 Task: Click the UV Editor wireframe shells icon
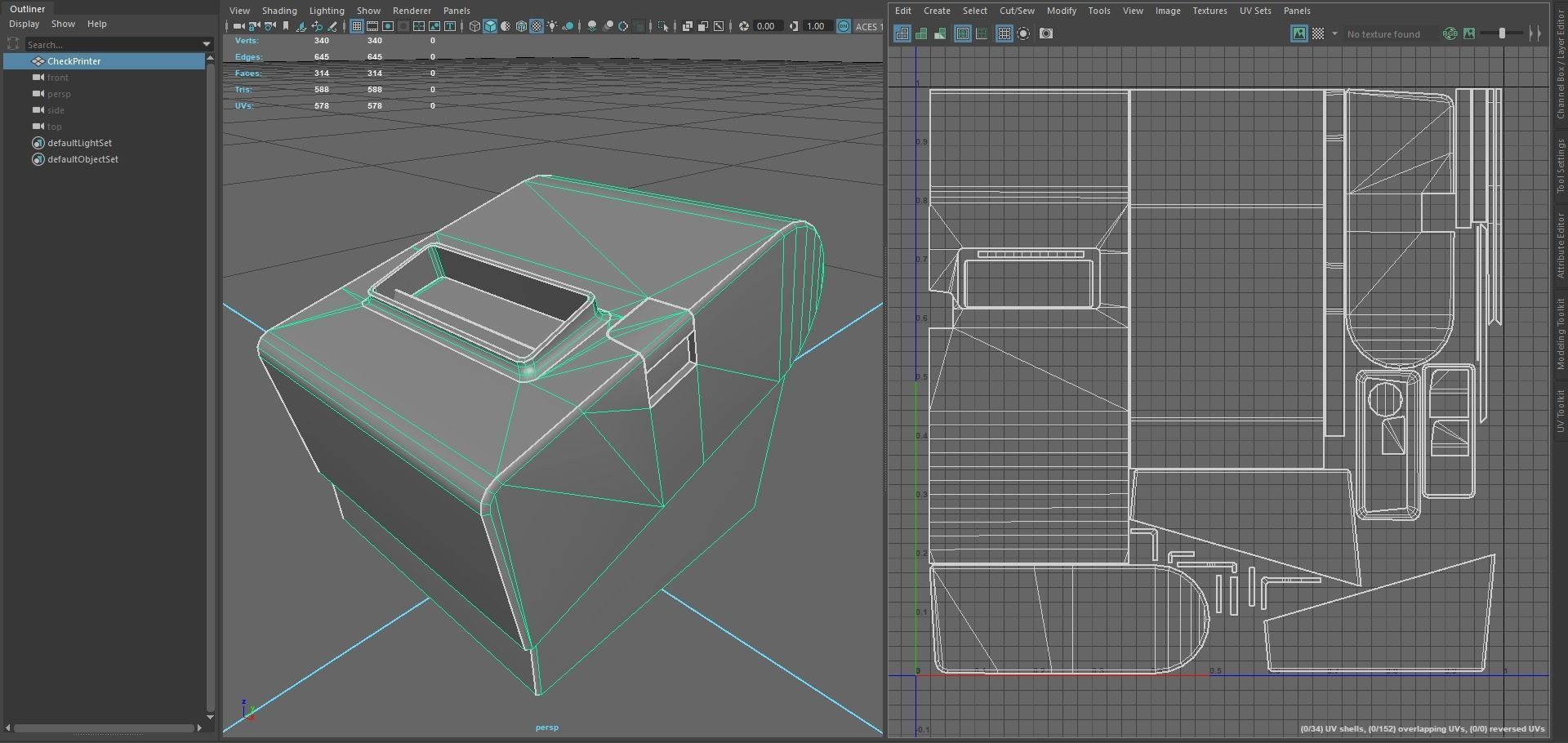[x=902, y=33]
